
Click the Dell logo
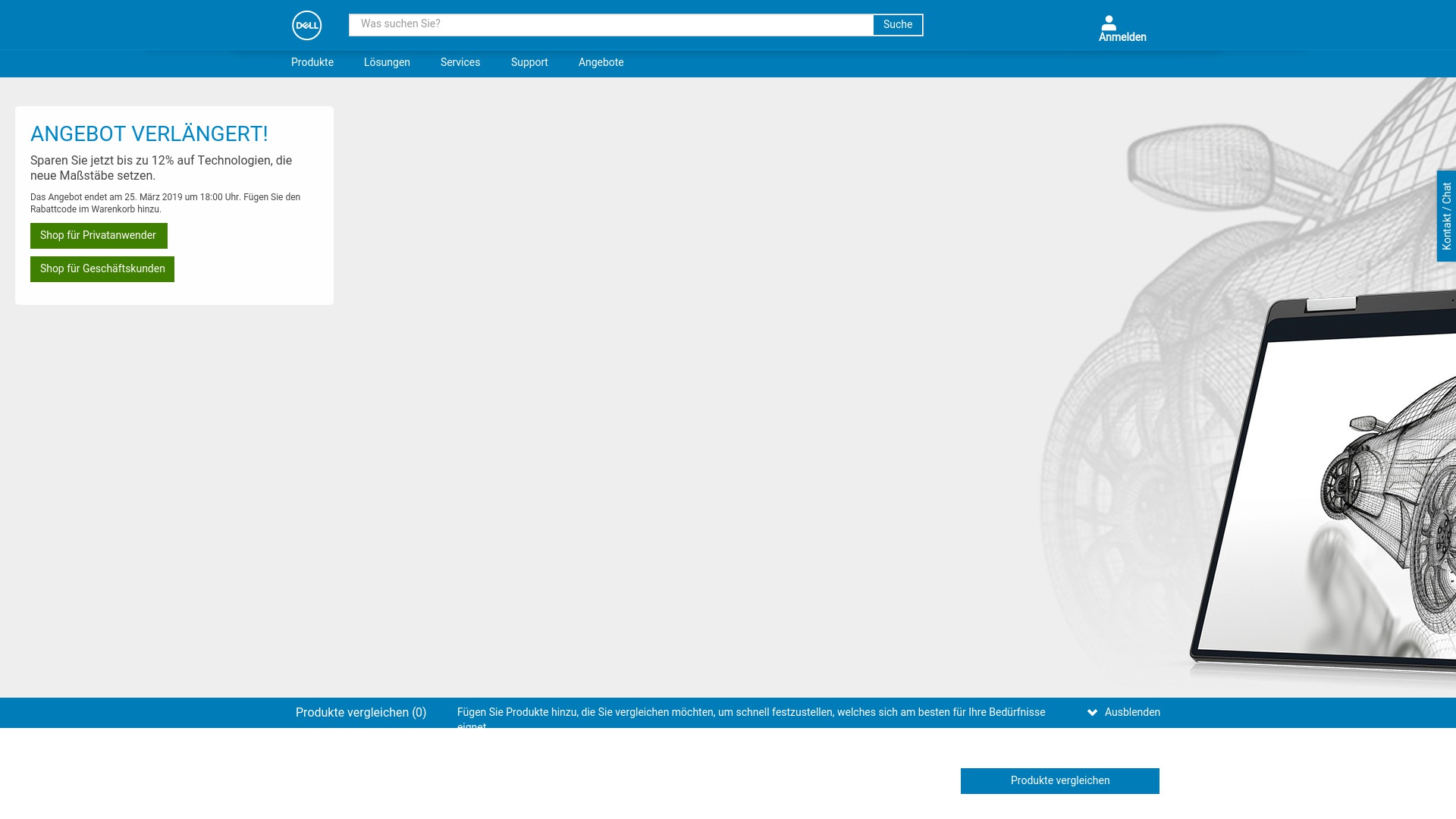(x=306, y=25)
